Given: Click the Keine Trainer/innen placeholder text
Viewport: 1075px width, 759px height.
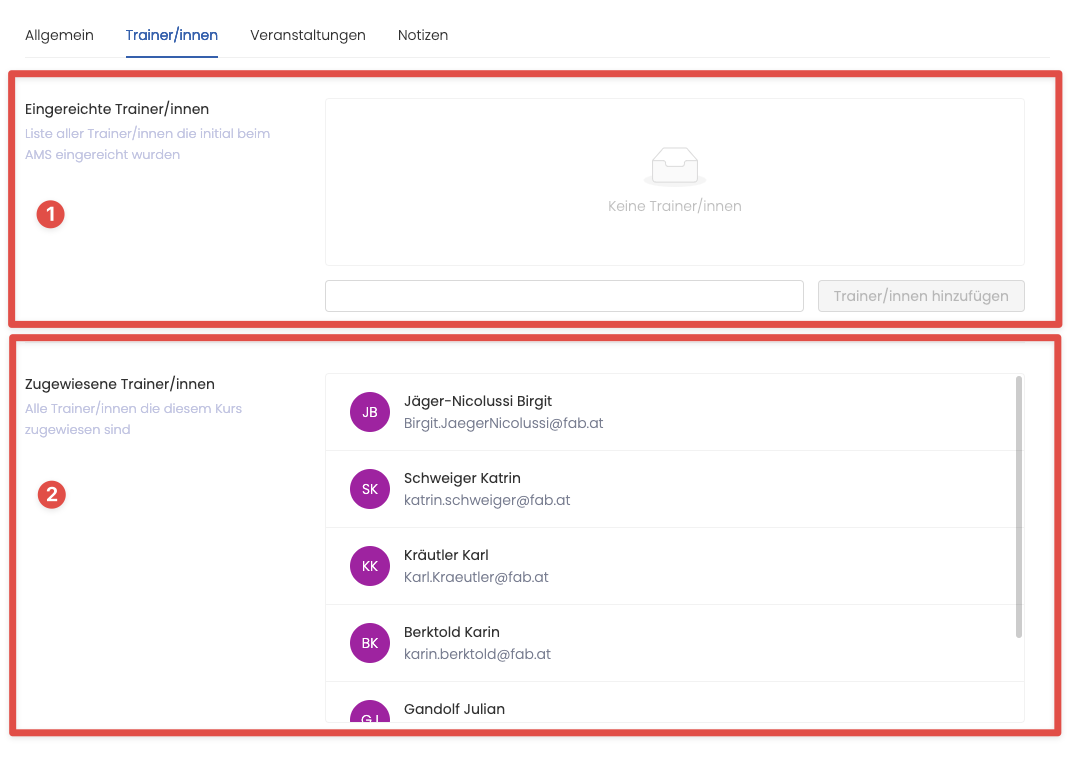Looking at the screenshot, I should pyautogui.click(x=674, y=206).
